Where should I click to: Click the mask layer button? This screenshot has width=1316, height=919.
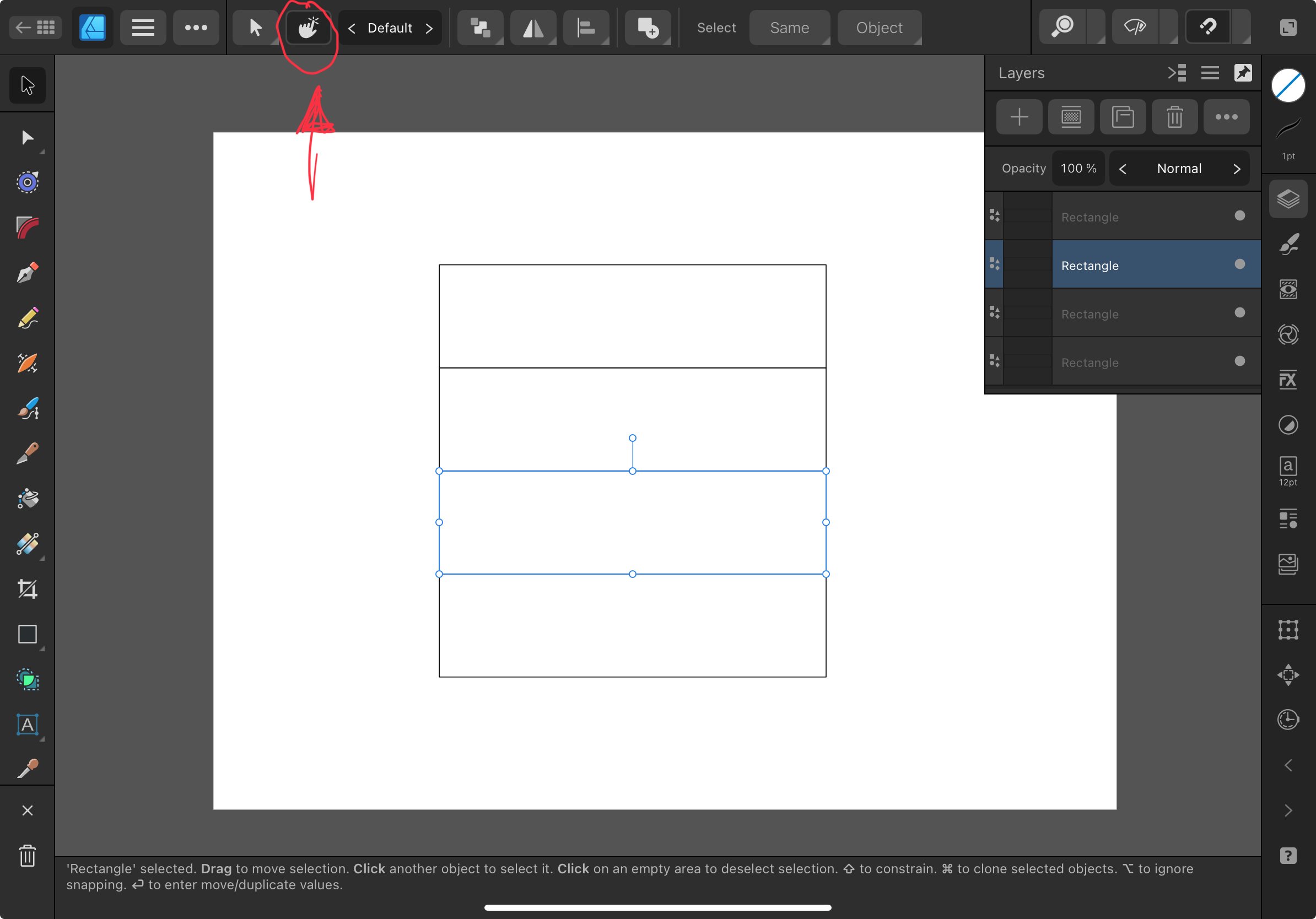1071,117
